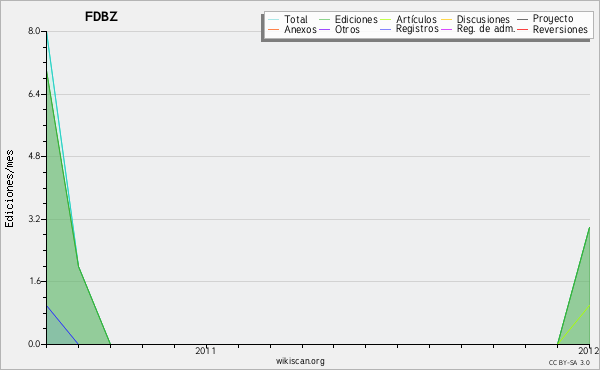Click the Reversiones legend label

pyautogui.click(x=560, y=29)
